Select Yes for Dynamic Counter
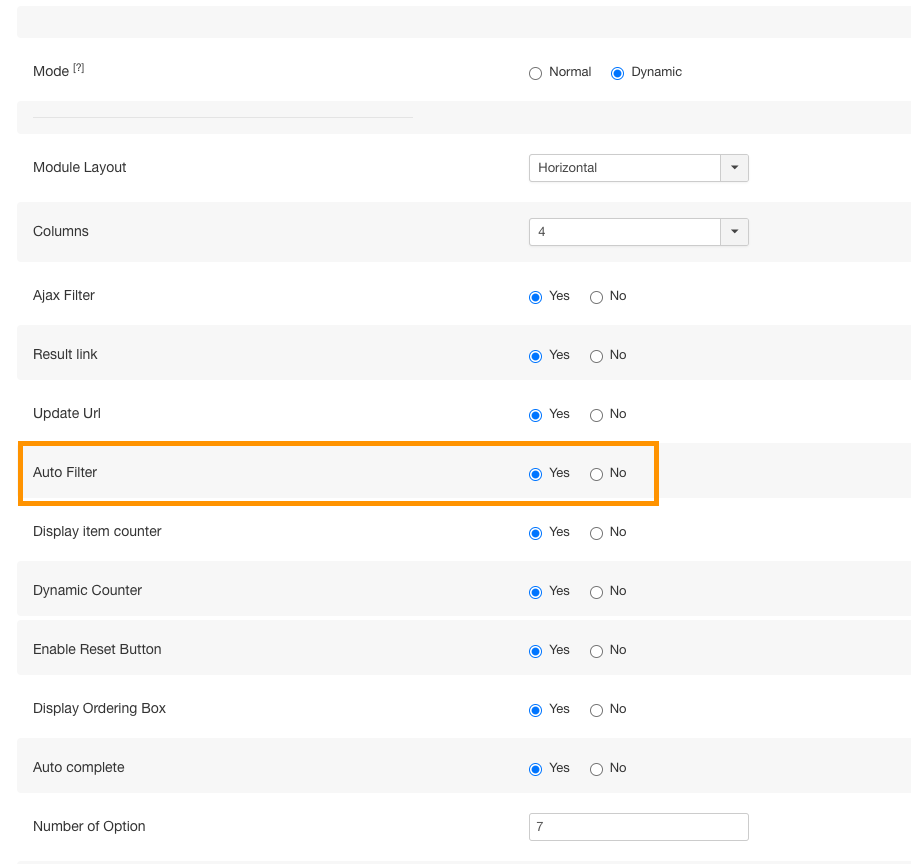 click(x=536, y=592)
